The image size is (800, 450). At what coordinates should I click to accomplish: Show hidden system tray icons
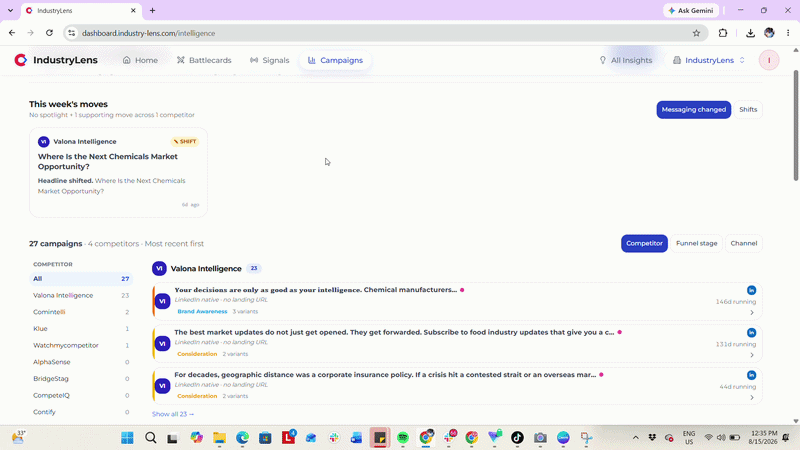(x=636, y=438)
